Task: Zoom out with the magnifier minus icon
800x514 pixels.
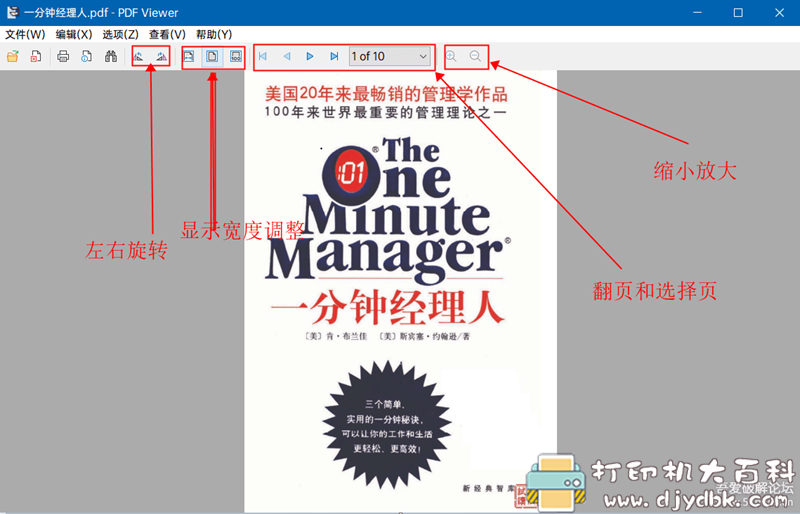Action: pyautogui.click(x=475, y=56)
